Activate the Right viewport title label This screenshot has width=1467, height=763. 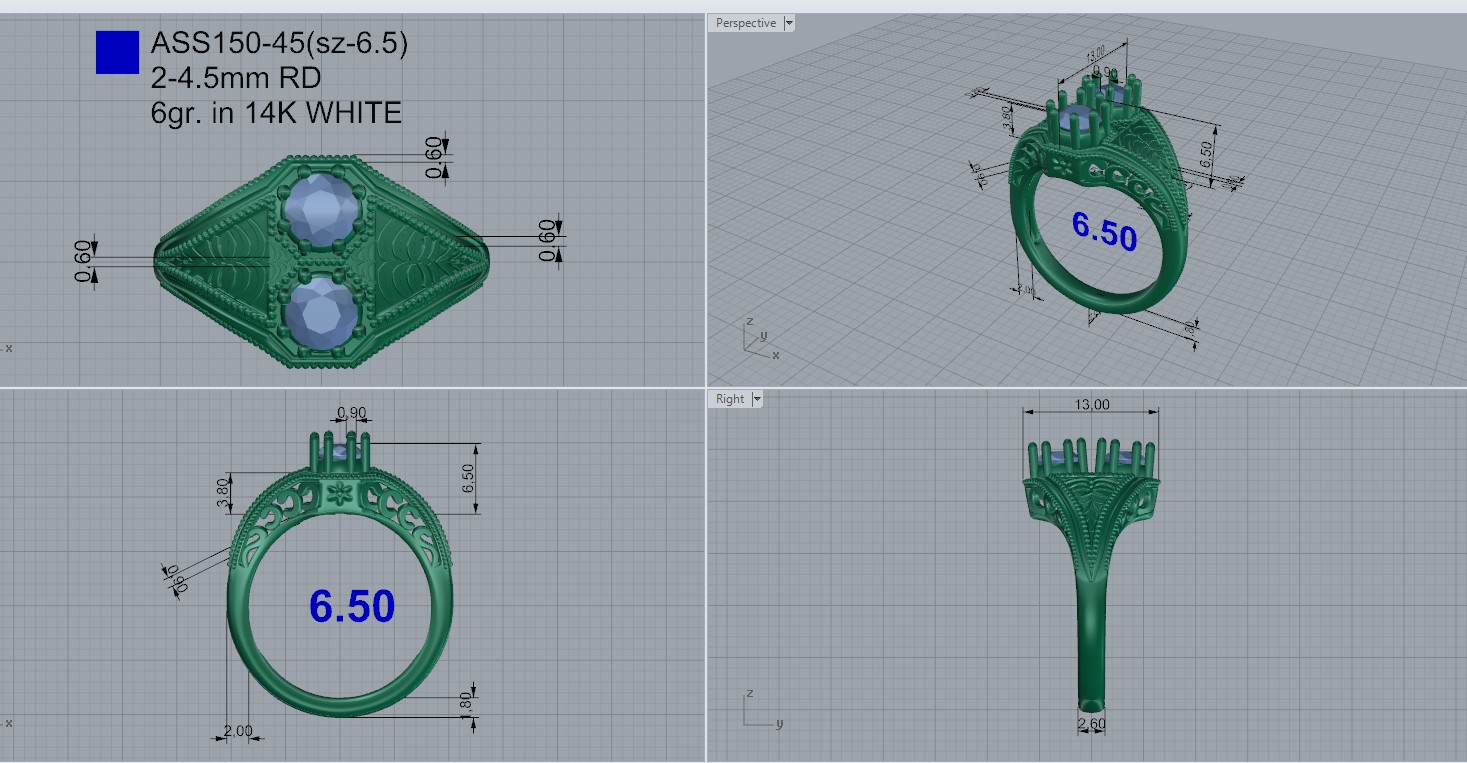click(730, 399)
